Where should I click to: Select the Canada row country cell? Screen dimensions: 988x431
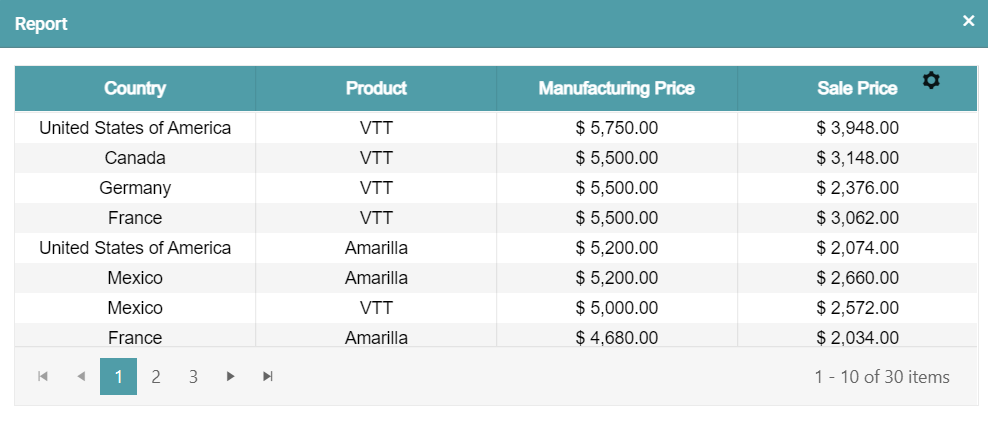tap(135, 158)
